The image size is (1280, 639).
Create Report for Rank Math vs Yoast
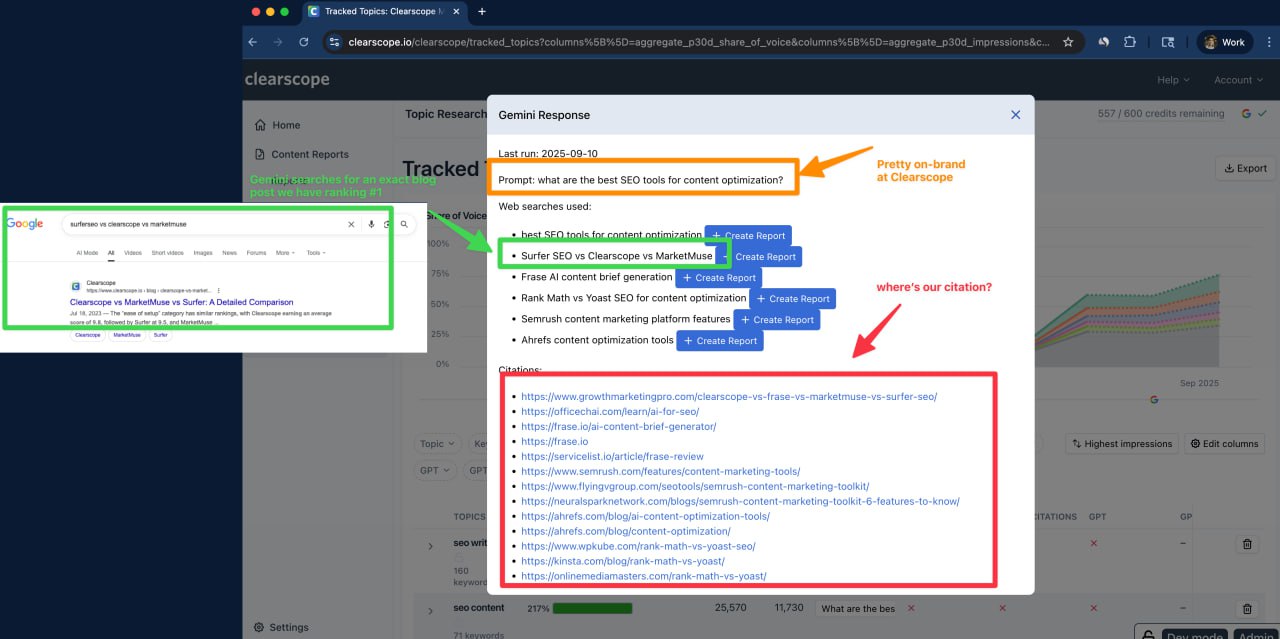pos(792,299)
